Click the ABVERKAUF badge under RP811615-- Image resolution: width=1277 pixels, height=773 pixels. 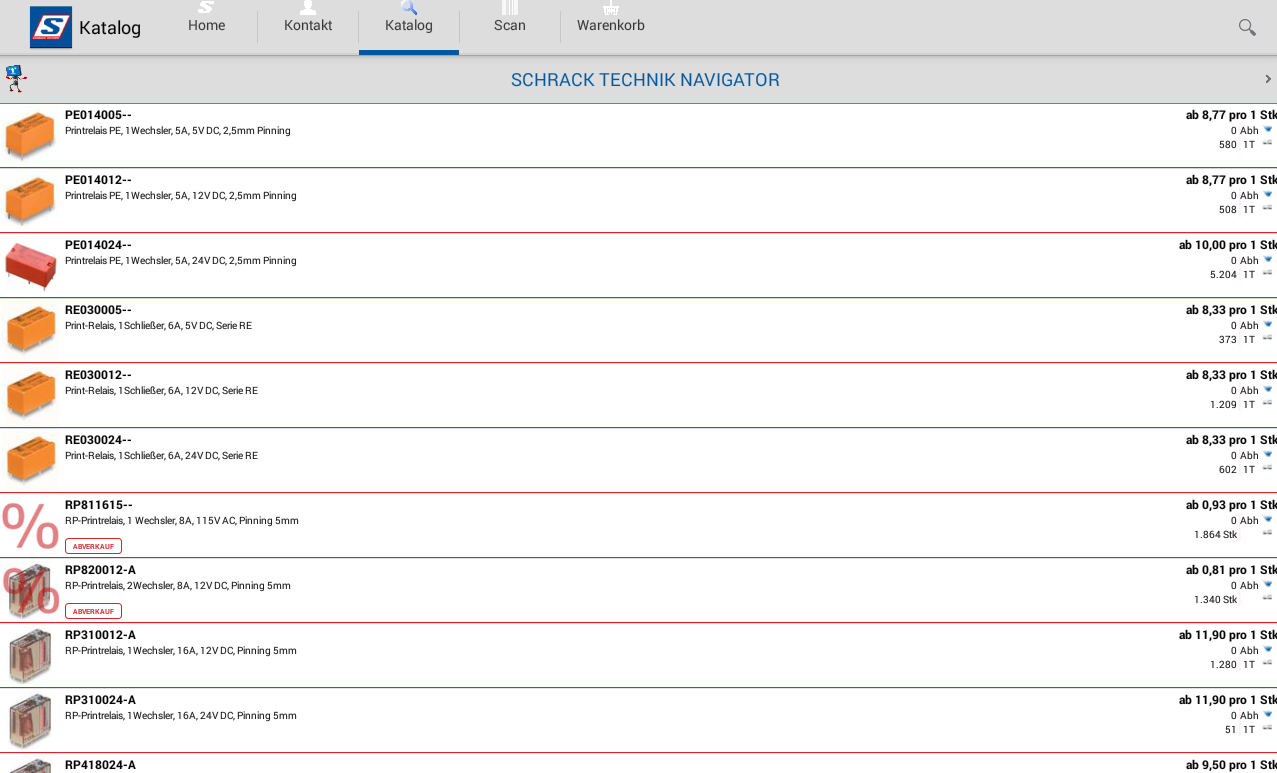coord(93,546)
